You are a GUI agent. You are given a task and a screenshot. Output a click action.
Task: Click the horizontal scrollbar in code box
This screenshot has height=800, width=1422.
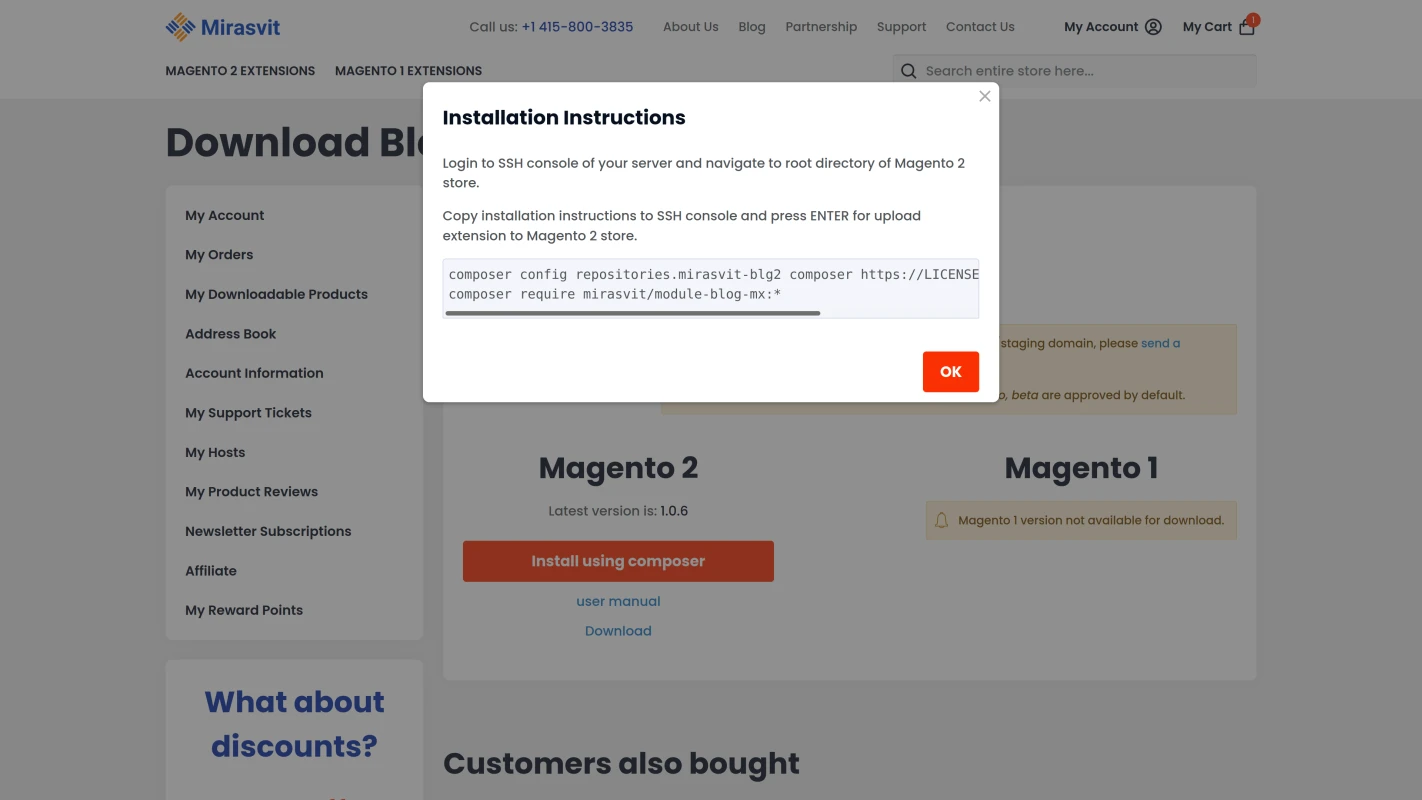[x=633, y=313]
